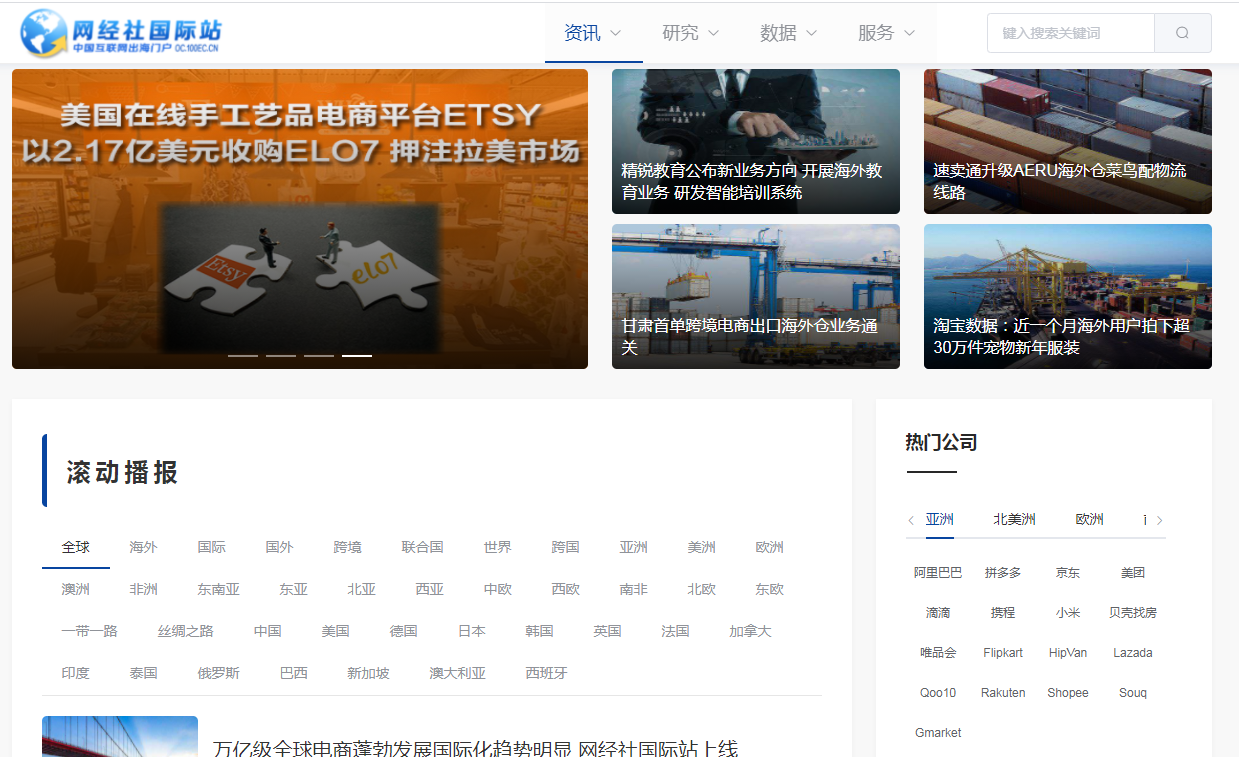Open the 小米 company link

point(1068,613)
